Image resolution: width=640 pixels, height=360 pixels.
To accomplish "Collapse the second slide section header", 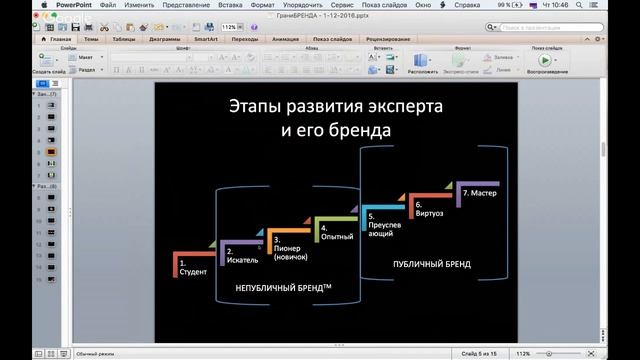I will tap(34, 186).
